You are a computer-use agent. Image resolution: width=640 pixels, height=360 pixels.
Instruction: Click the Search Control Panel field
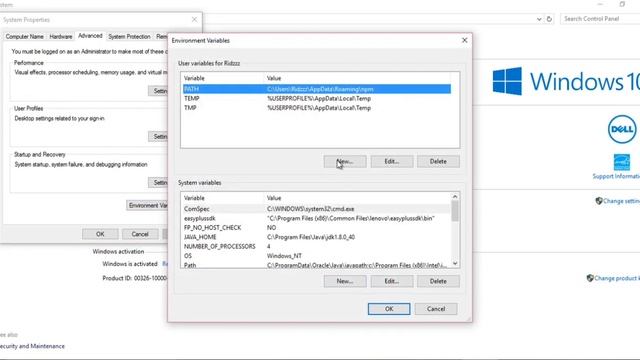[600, 19]
